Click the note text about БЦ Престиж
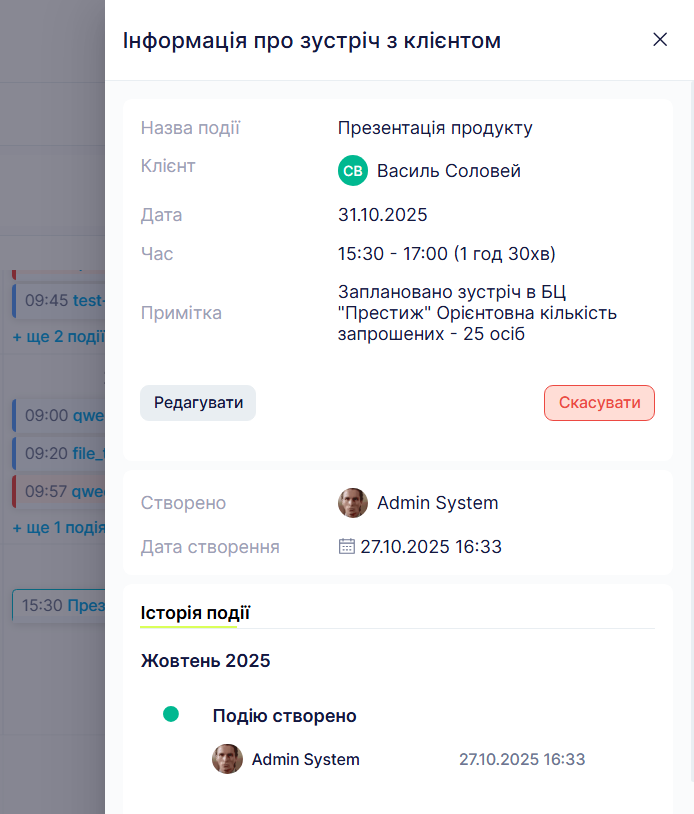Image resolution: width=694 pixels, height=814 pixels. 477,313
